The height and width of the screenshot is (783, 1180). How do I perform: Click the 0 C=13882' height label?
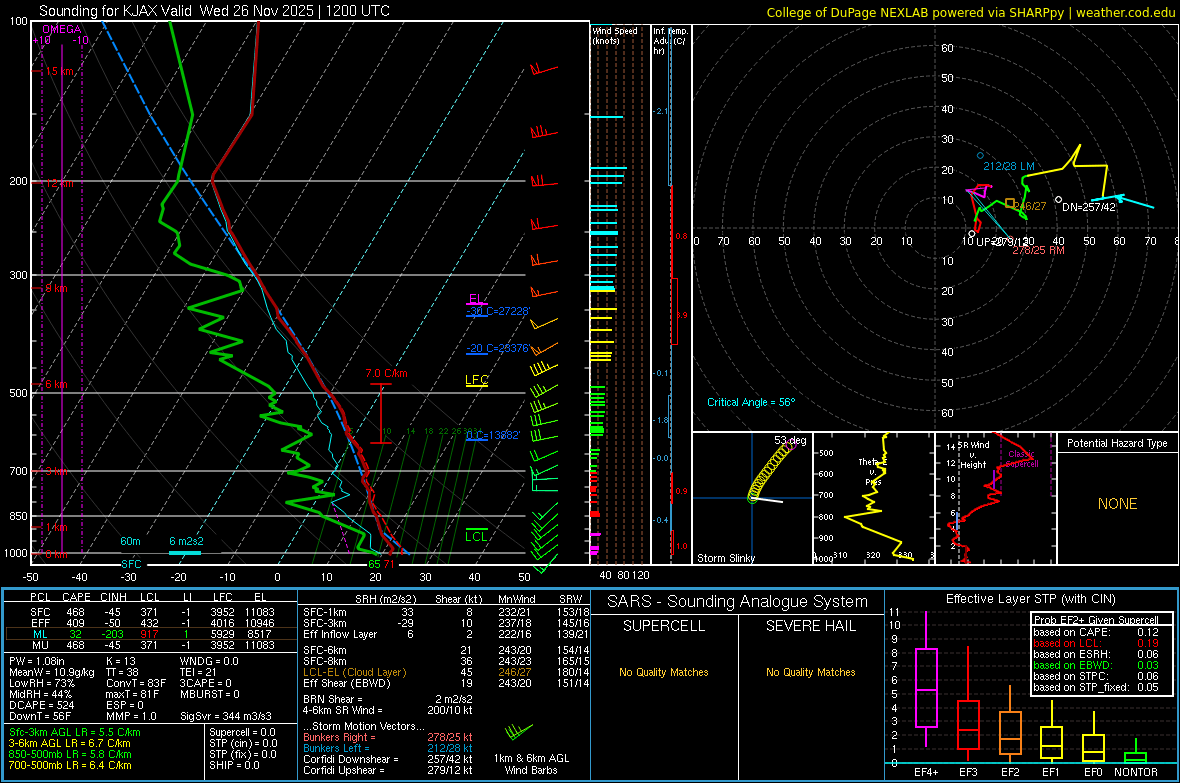pyautogui.click(x=493, y=435)
